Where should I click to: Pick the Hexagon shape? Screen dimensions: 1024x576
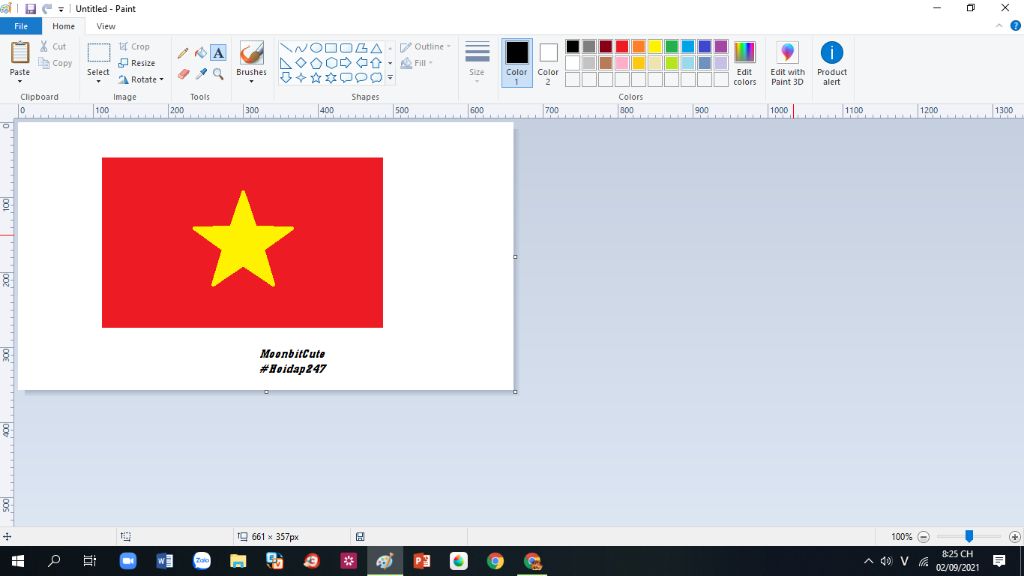[x=331, y=63]
